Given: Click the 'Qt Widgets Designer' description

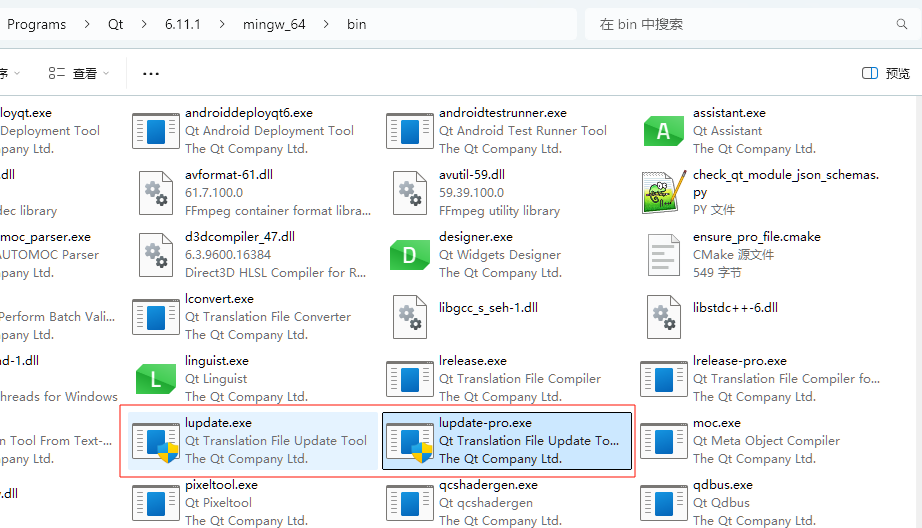Looking at the screenshot, I should coord(500,255).
